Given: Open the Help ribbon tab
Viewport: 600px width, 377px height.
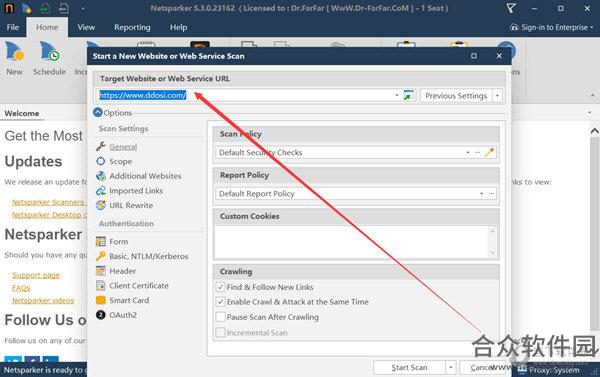Looking at the screenshot, I should [178, 27].
